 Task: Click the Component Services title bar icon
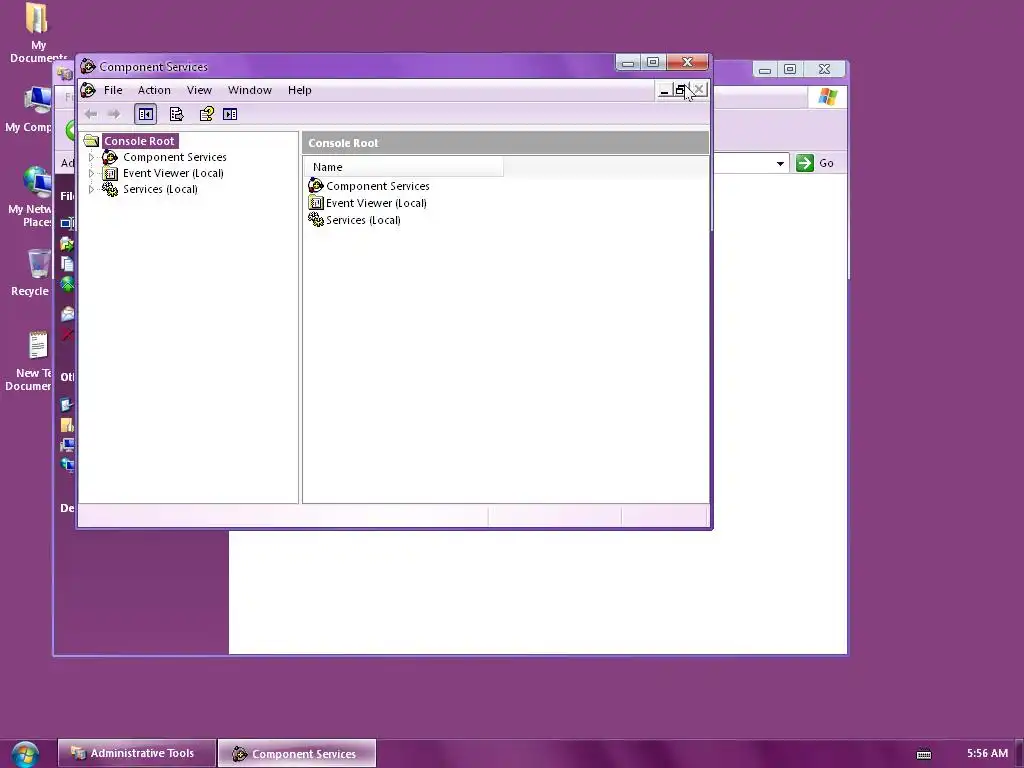[x=88, y=67]
